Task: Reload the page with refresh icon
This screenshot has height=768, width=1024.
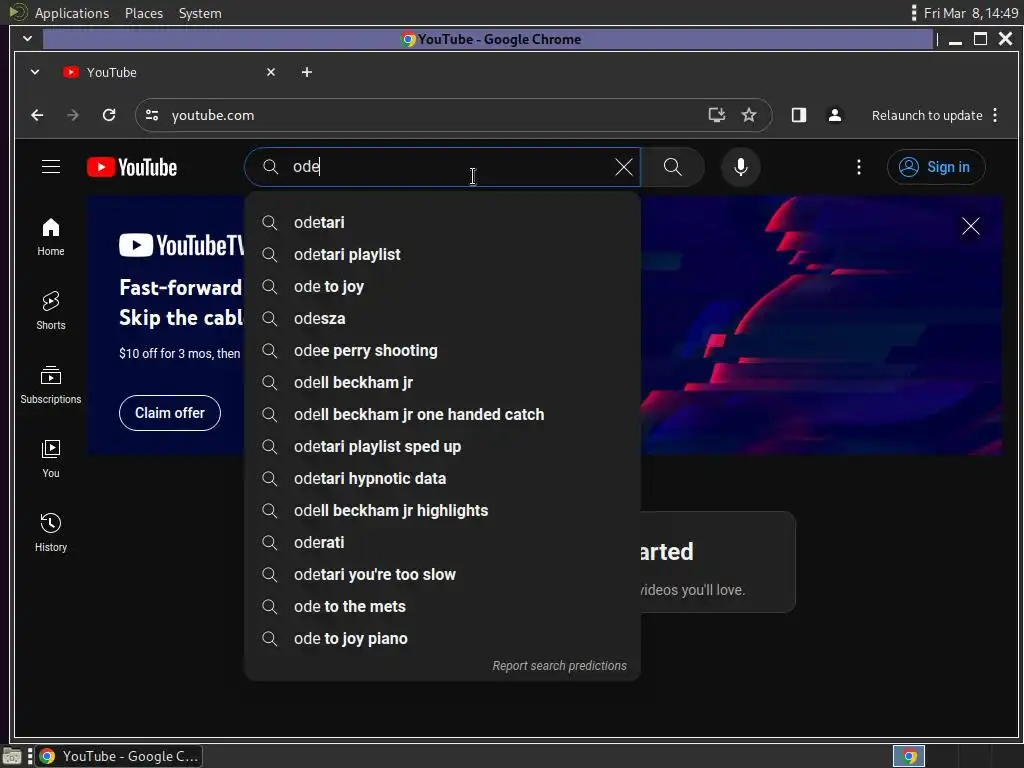Action: (109, 116)
